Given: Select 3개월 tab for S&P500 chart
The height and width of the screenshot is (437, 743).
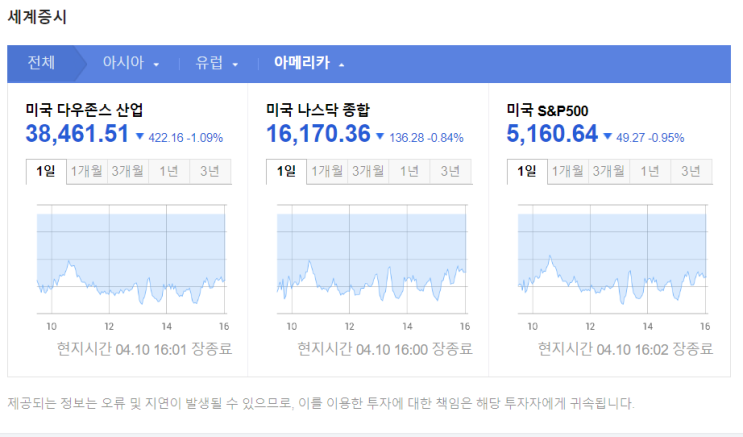Looking at the screenshot, I should tap(608, 171).
